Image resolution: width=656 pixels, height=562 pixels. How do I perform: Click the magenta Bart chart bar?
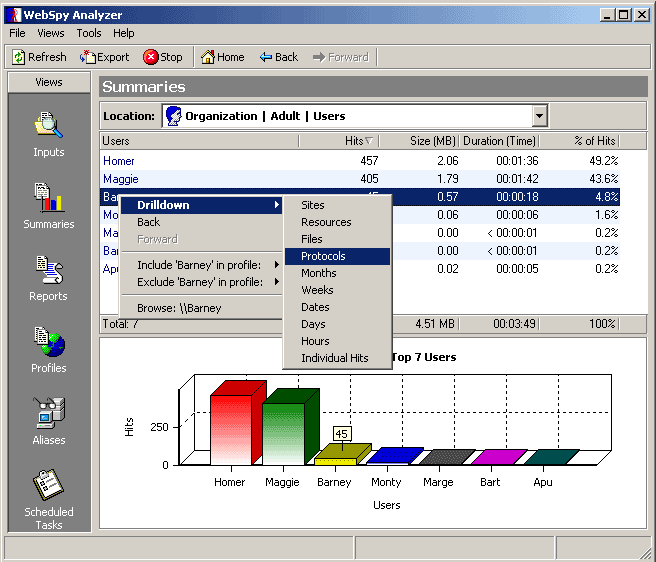[499, 457]
